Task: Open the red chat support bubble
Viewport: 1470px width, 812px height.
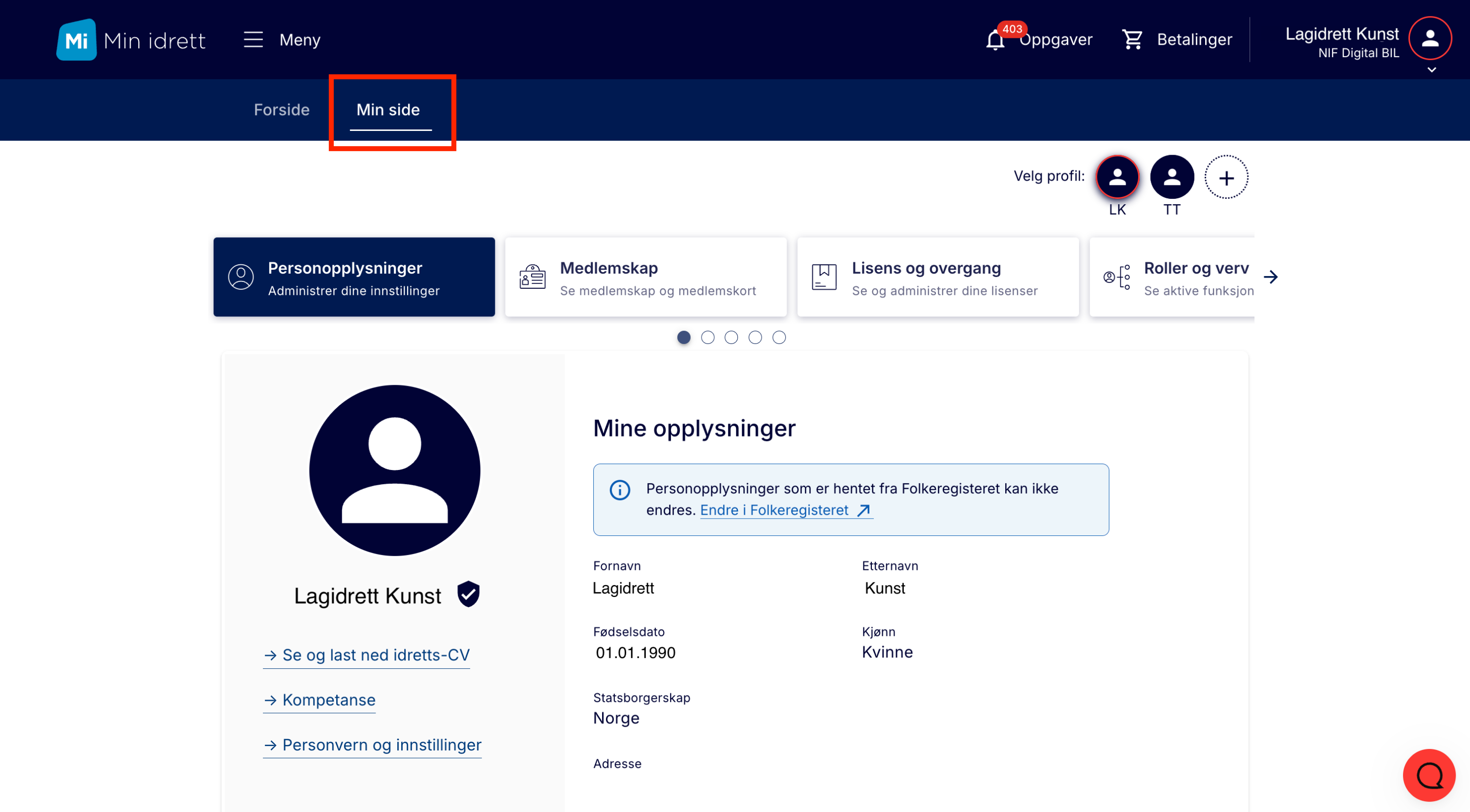Action: point(1428,774)
